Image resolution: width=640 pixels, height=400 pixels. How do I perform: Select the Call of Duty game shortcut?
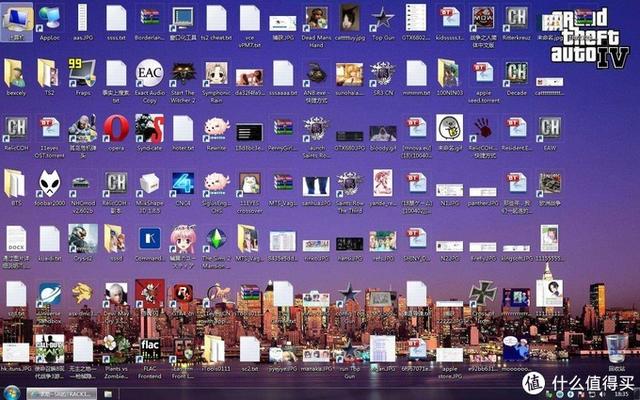click(x=49, y=349)
